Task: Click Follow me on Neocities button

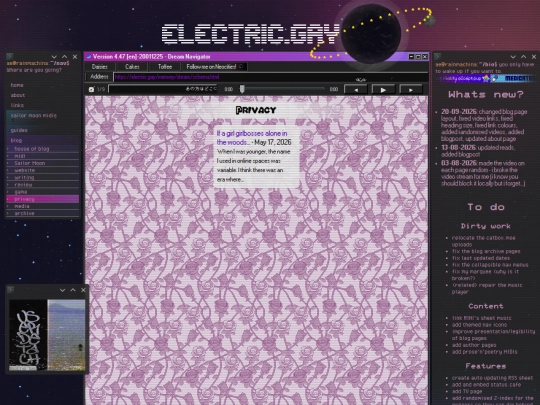Action: [214, 67]
